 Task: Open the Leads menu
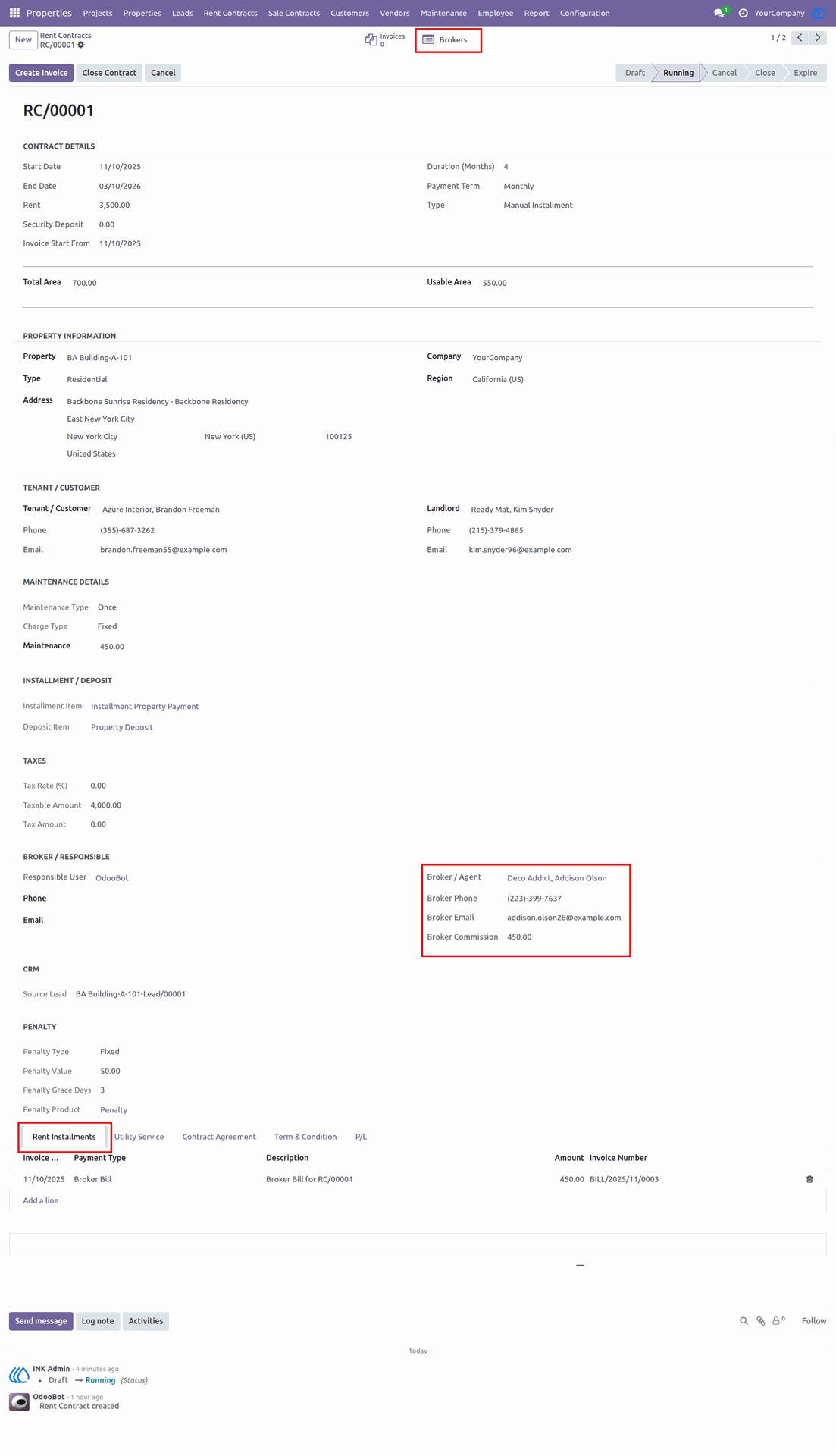(182, 13)
